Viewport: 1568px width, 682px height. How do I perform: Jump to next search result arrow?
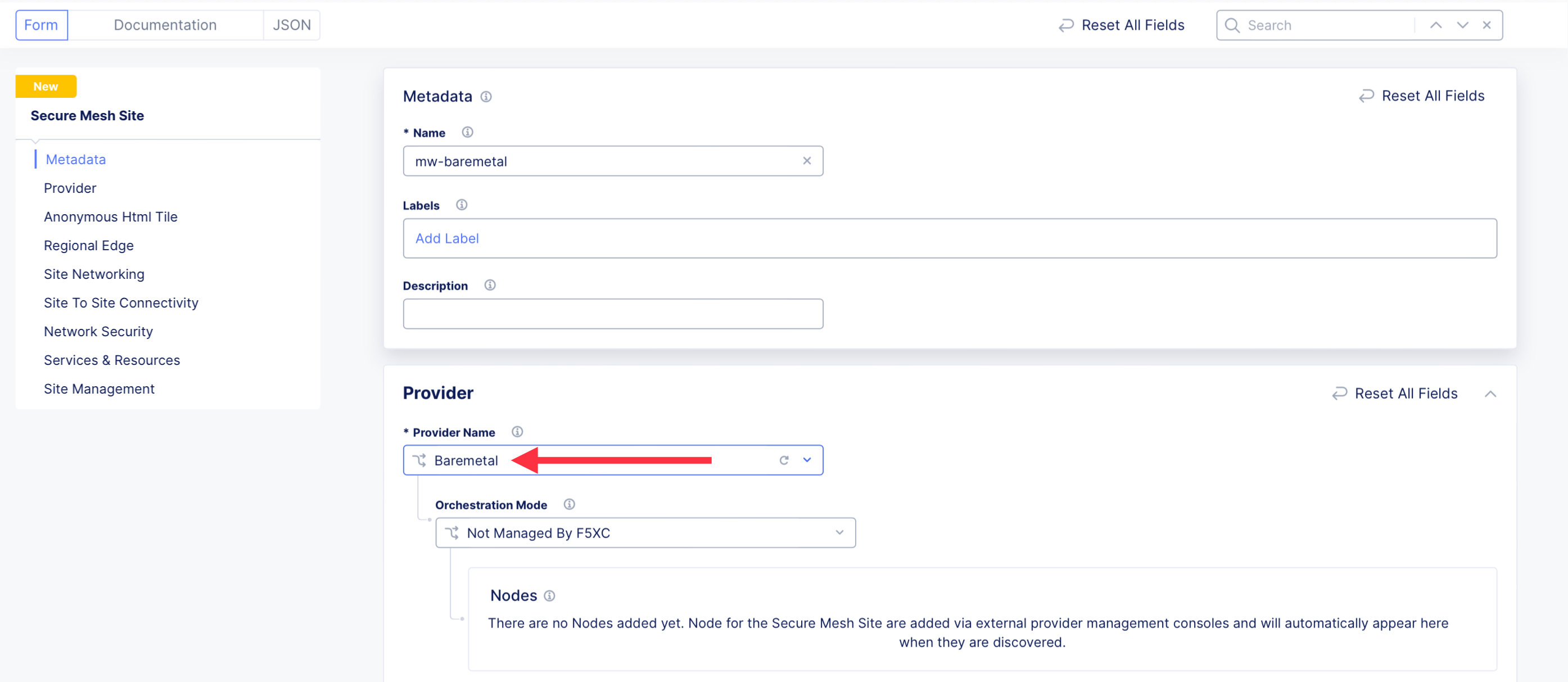[1462, 25]
